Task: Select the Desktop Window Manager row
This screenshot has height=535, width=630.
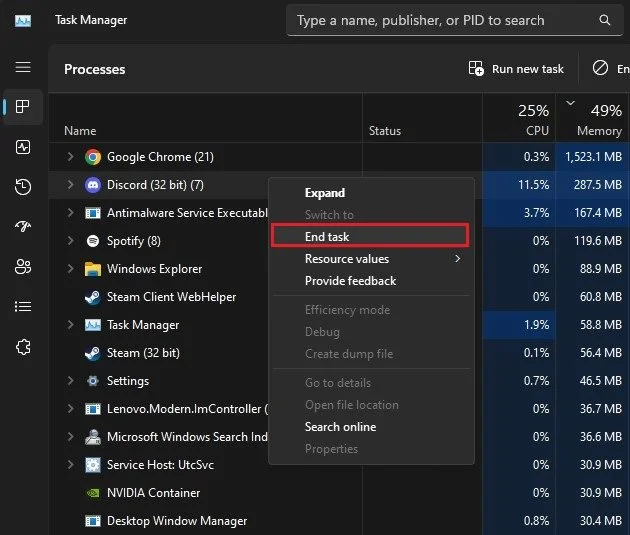Action: click(x=339, y=521)
